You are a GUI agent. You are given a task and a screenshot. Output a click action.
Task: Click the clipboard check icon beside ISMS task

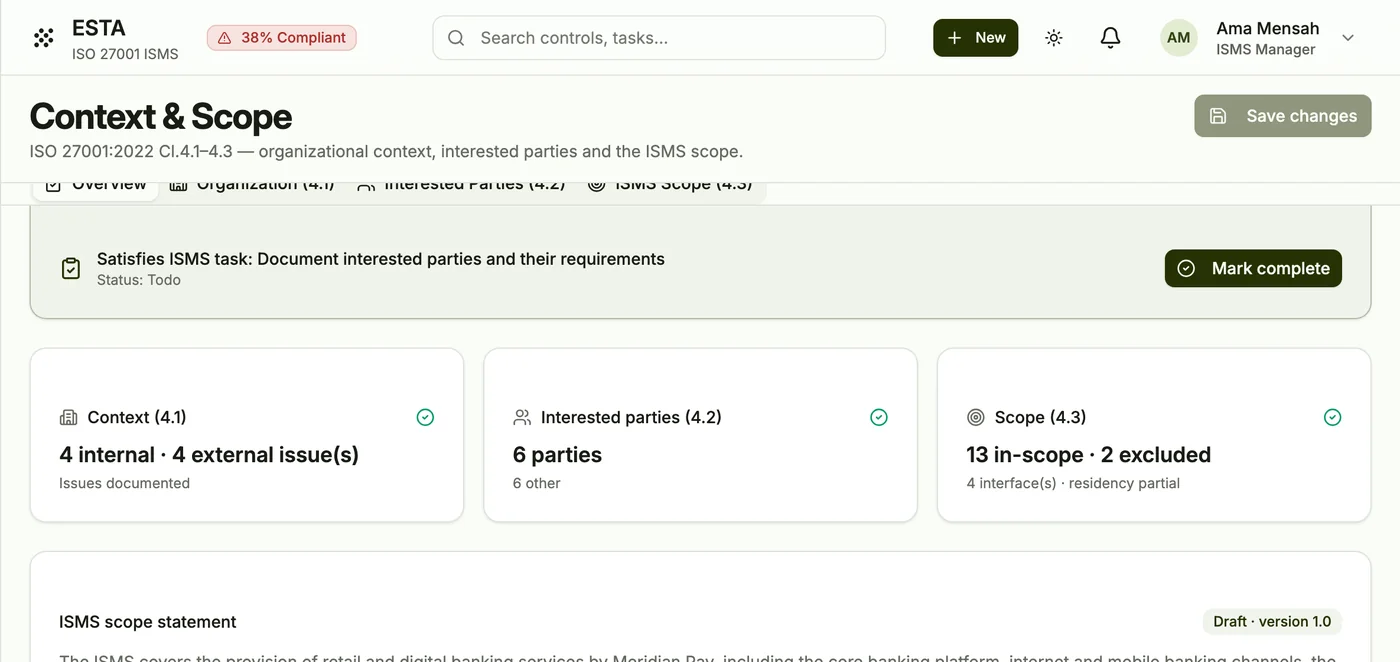click(x=71, y=268)
